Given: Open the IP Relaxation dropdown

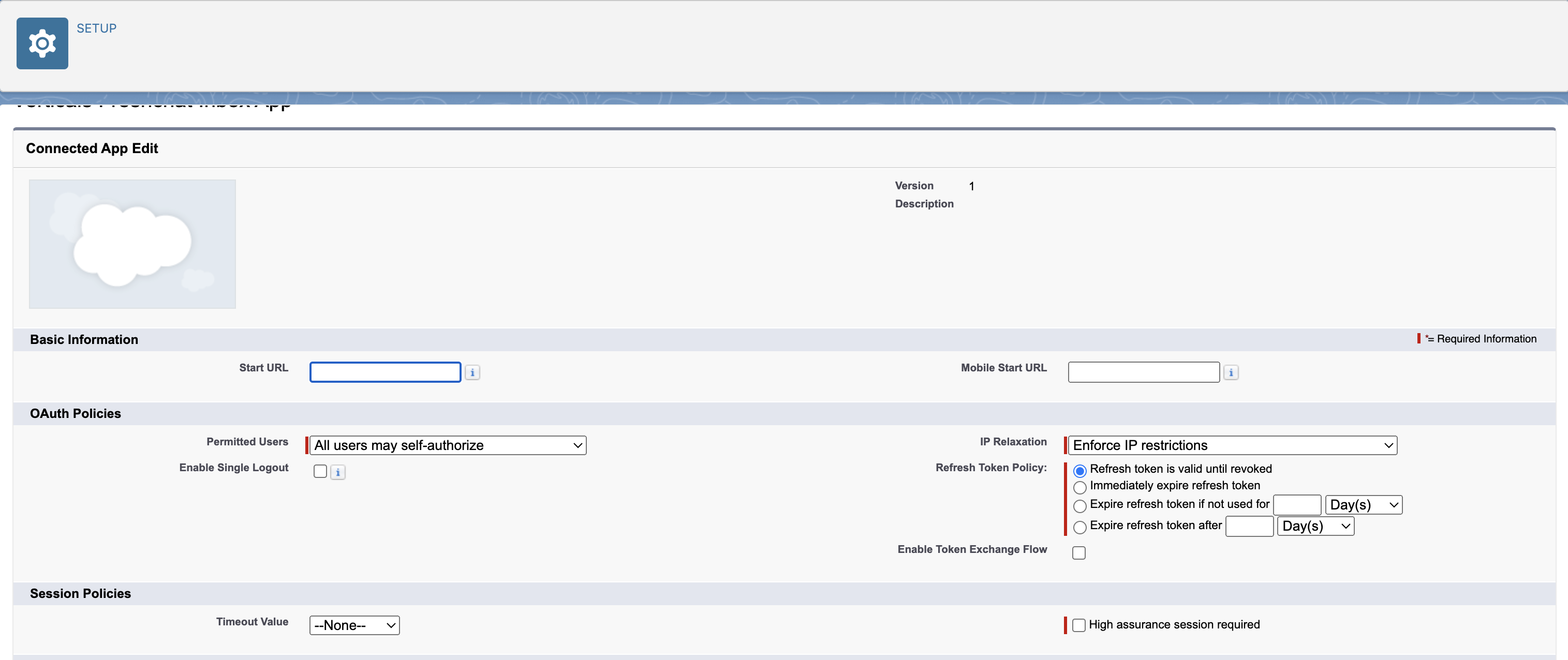Looking at the screenshot, I should point(1232,445).
